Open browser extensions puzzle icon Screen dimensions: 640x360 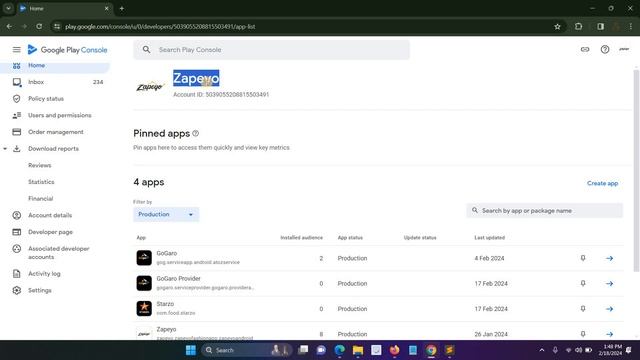tap(578, 27)
